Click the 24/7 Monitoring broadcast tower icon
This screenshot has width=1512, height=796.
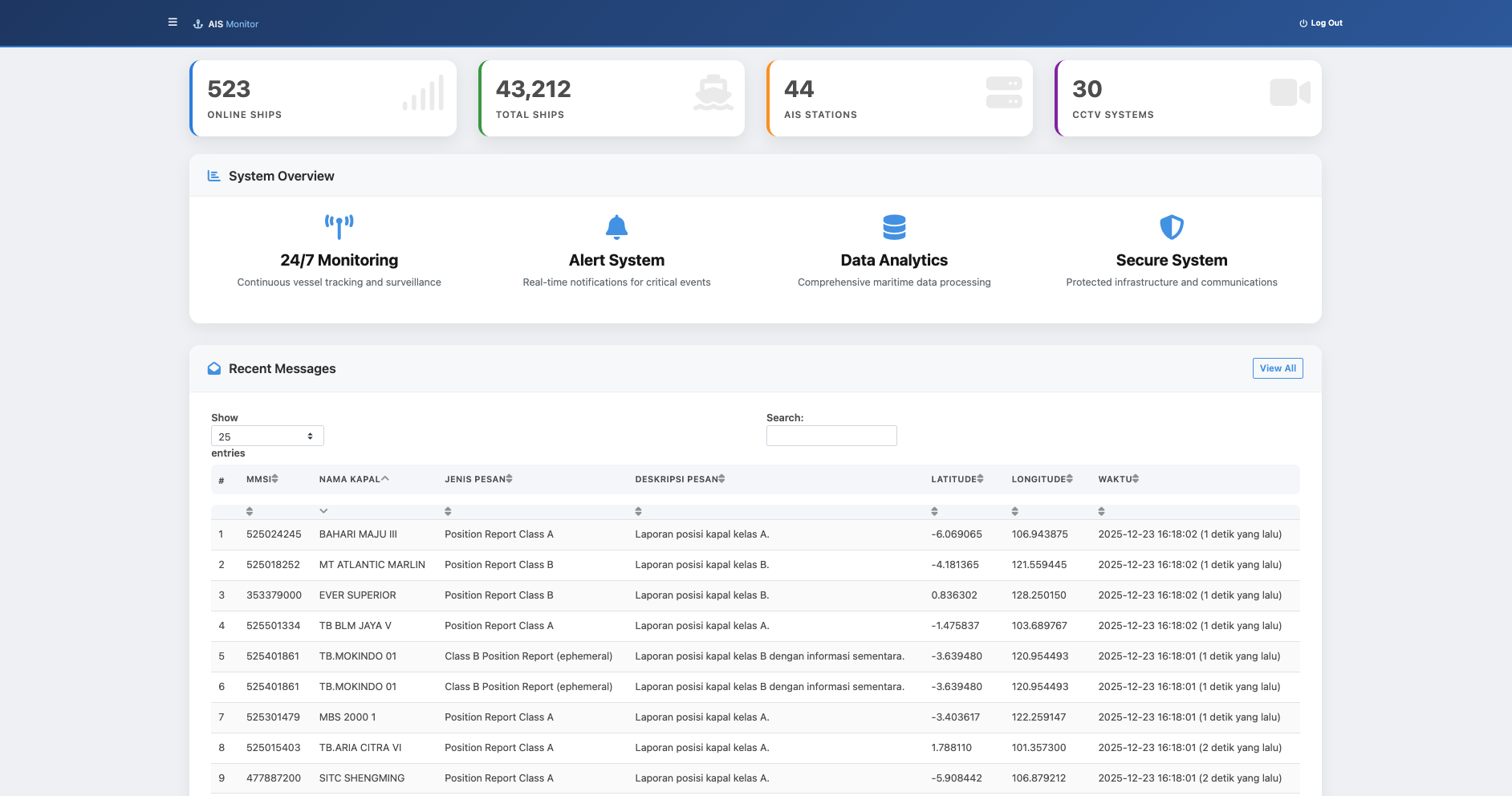tap(339, 226)
